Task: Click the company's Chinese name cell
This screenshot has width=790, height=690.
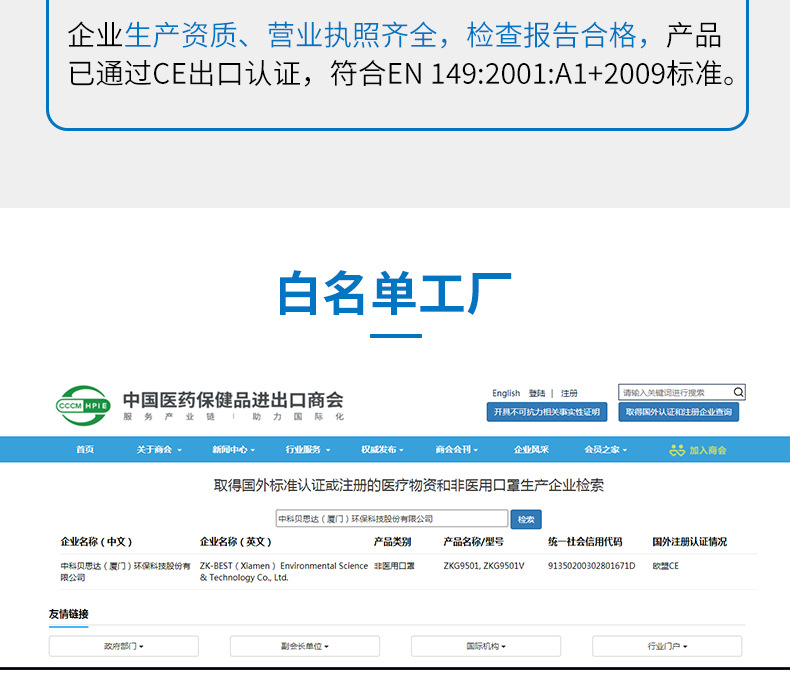Action: [125, 572]
